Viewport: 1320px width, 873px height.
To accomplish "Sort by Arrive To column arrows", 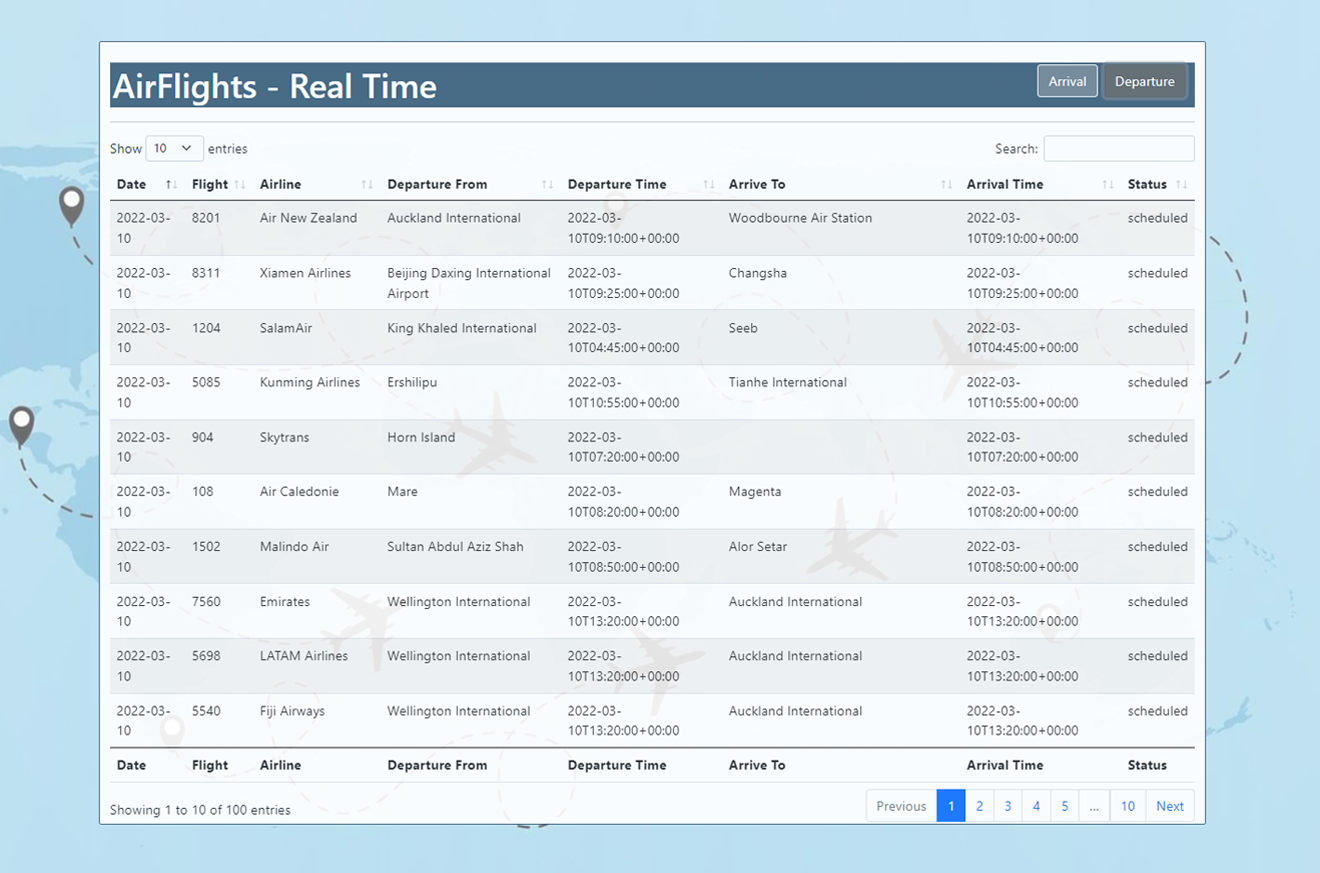I will point(946,185).
